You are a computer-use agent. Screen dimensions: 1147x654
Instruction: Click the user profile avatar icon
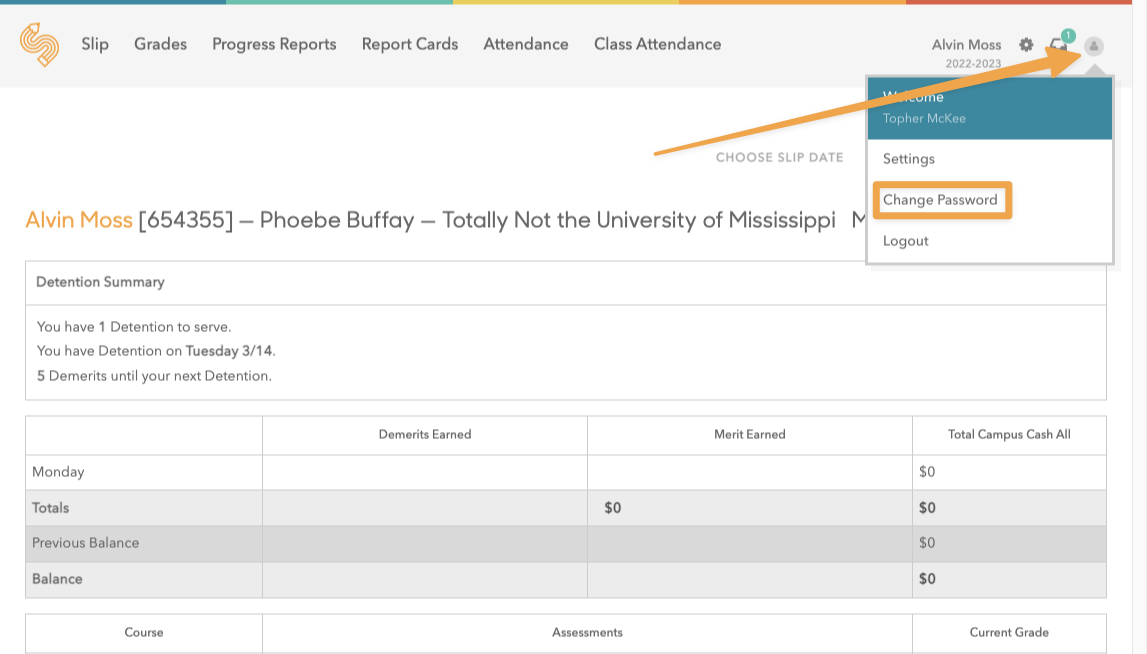point(1094,45)
